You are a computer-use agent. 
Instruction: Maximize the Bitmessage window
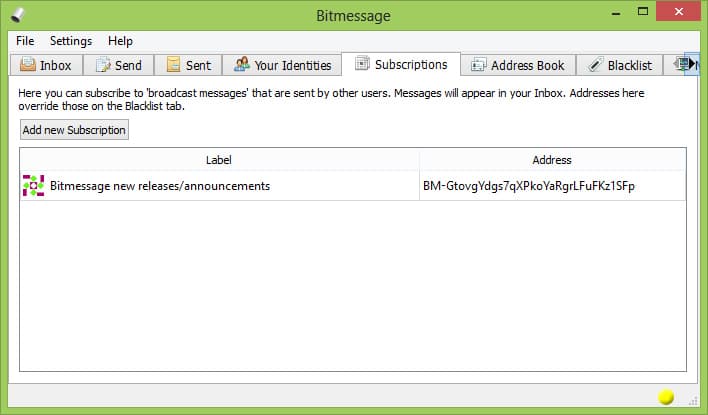pyautogui.click(x=643, y=12)
